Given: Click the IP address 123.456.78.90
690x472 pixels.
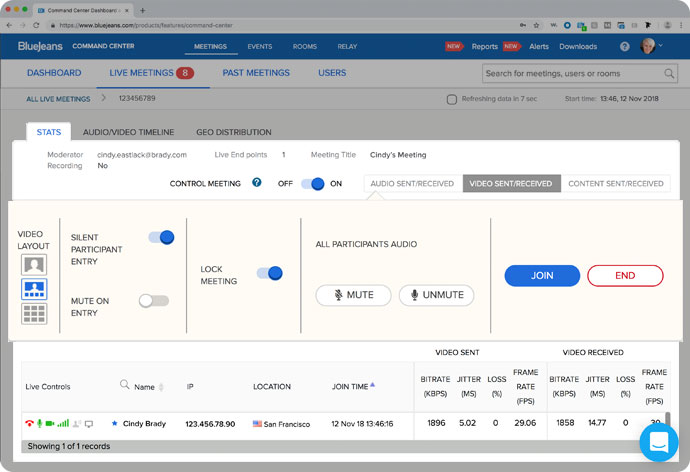Looking at the screenshot, I should pyautogui.click(x=210, y=424).
